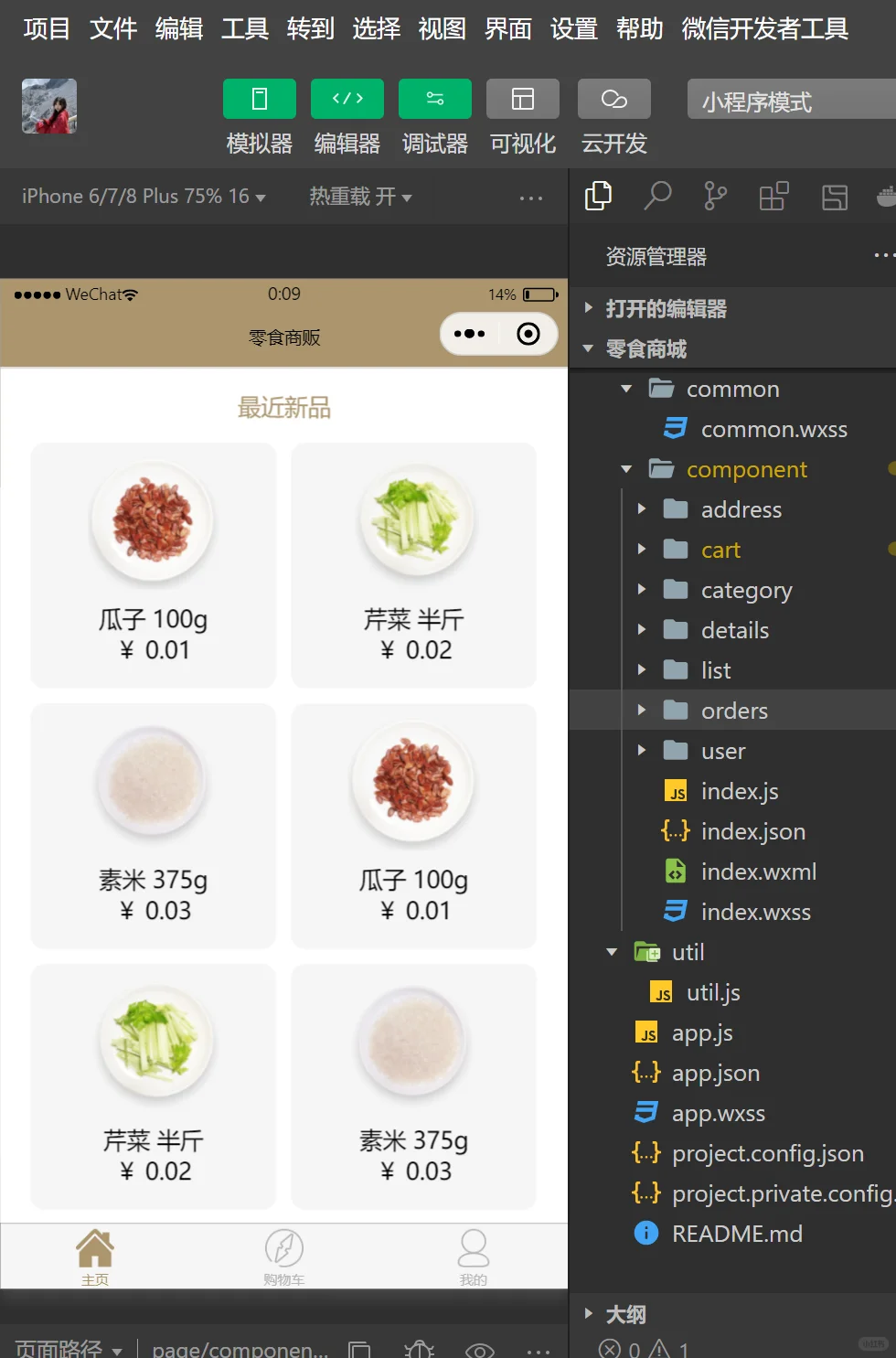The width and height of the screenshot is (896, 1358).
Task: Expand the orders folder
Action: coord(732,711)
